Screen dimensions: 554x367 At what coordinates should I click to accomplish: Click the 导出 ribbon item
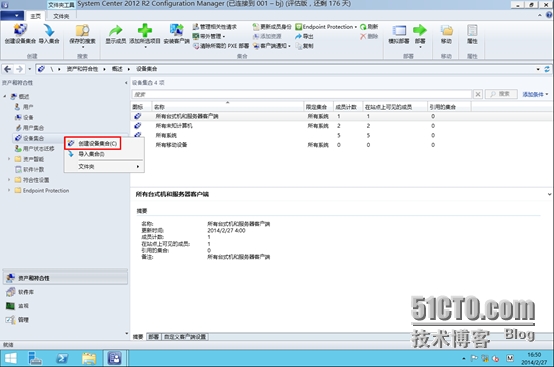[x=304, y=36]
